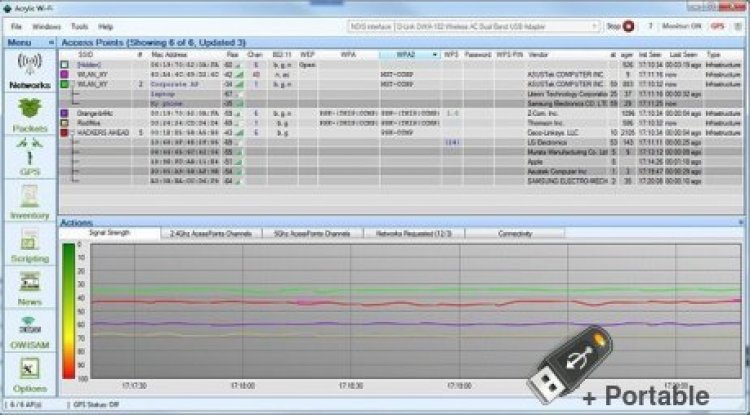Sort by the Chan column header
The image size is (750, 415).
coord(255,55)
